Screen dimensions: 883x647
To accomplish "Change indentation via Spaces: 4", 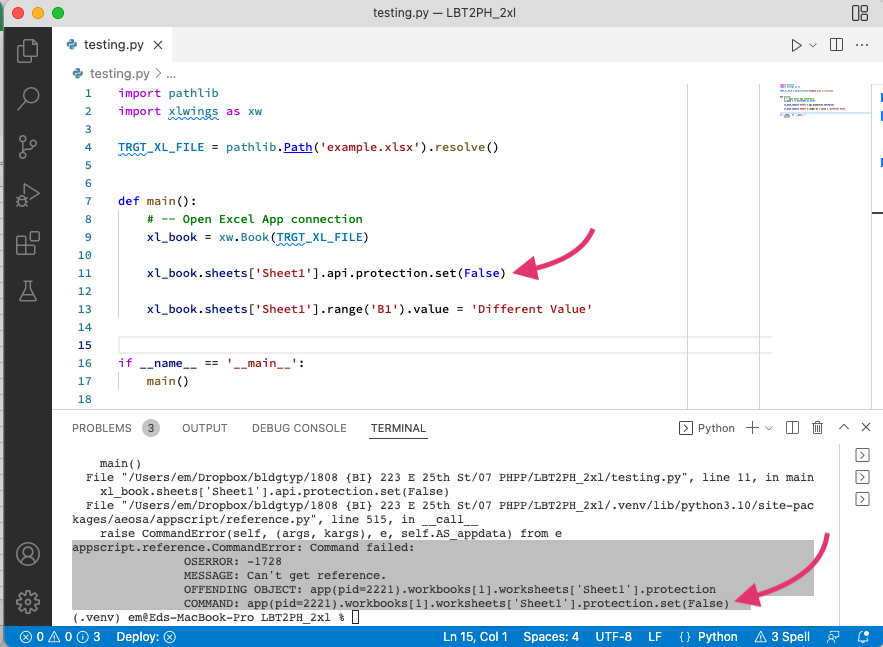I will tap(550, 636).
